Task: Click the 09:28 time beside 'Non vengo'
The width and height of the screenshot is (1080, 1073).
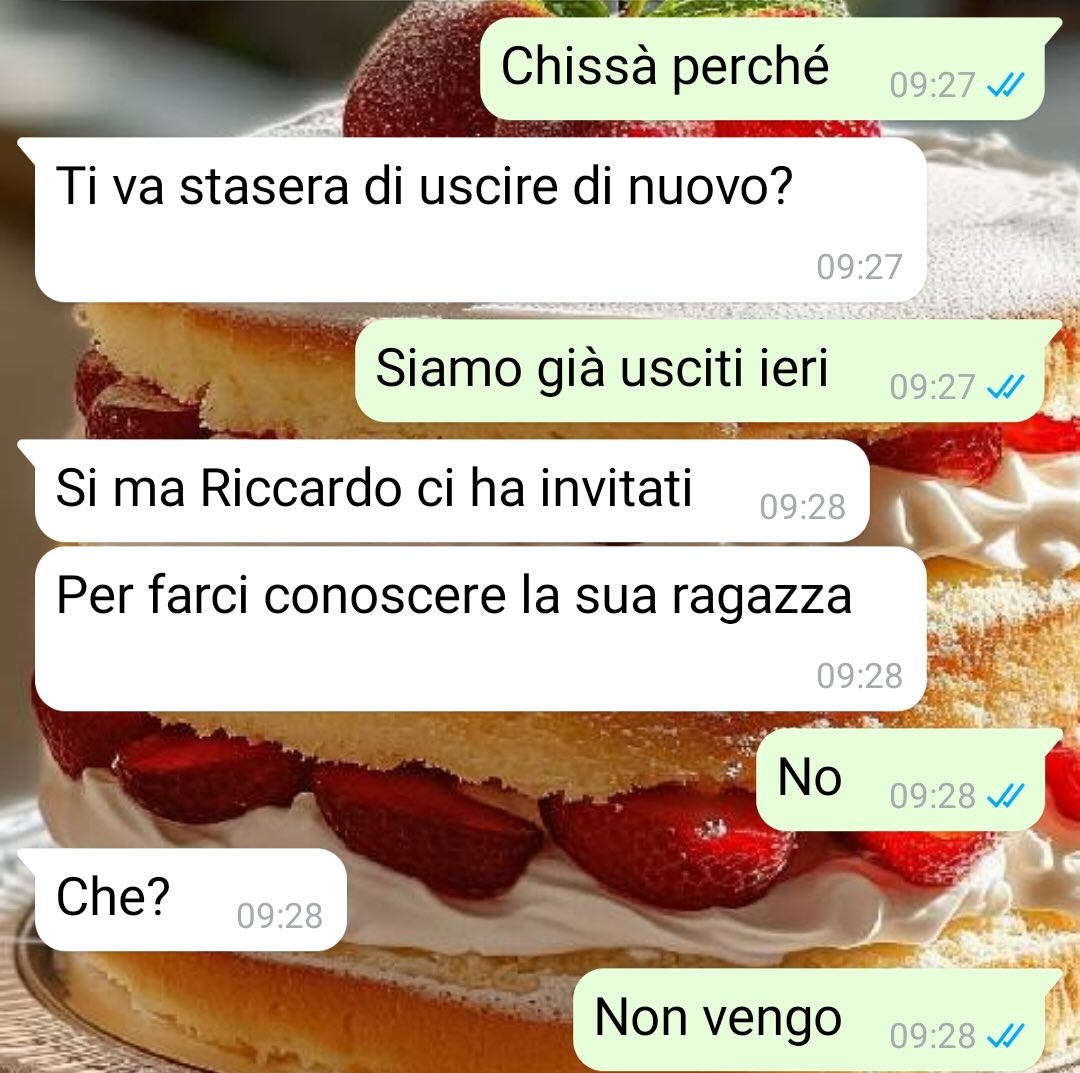Action: click(x=932, y=1036)
